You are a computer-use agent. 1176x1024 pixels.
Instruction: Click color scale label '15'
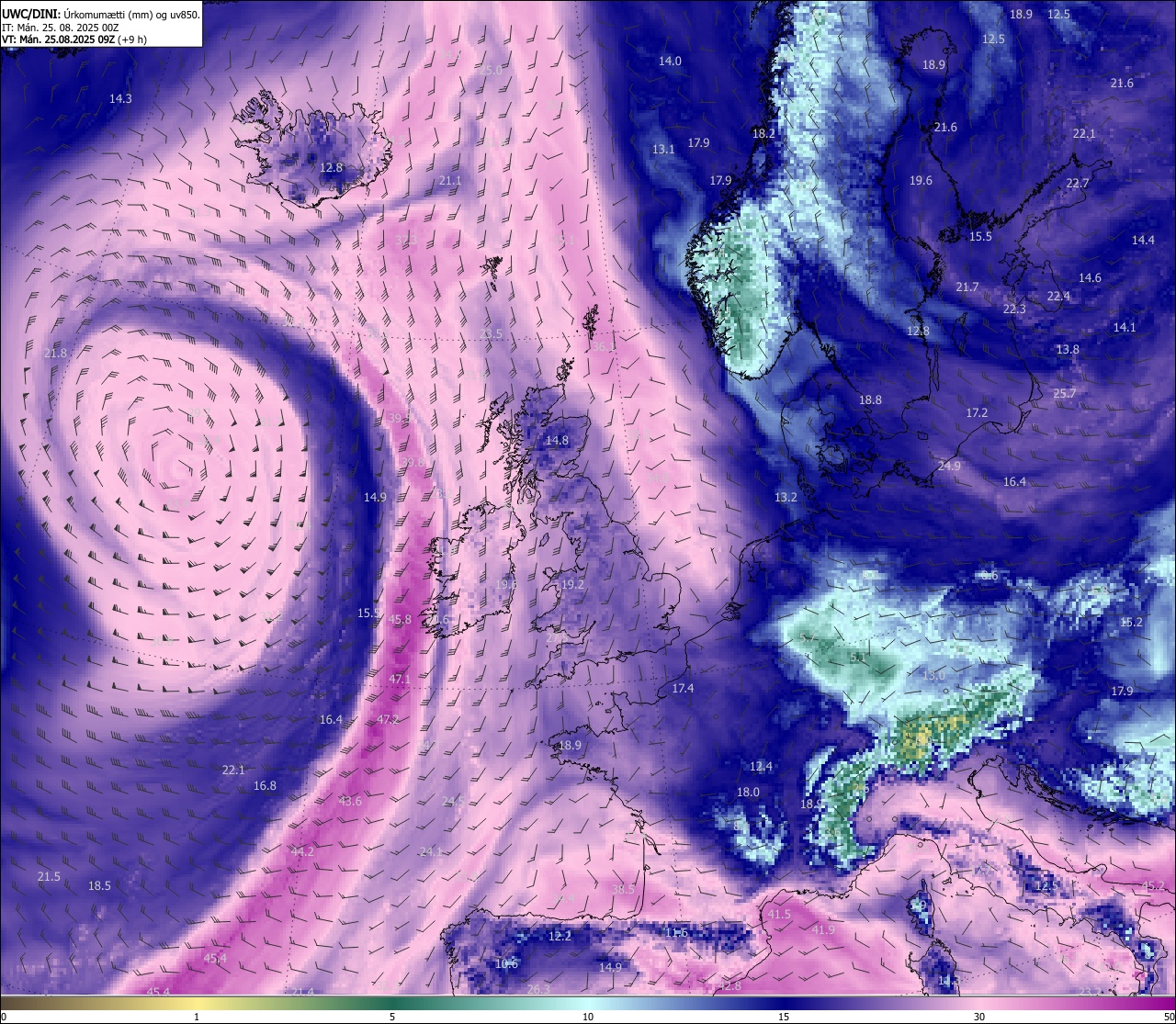(784, 1017)
